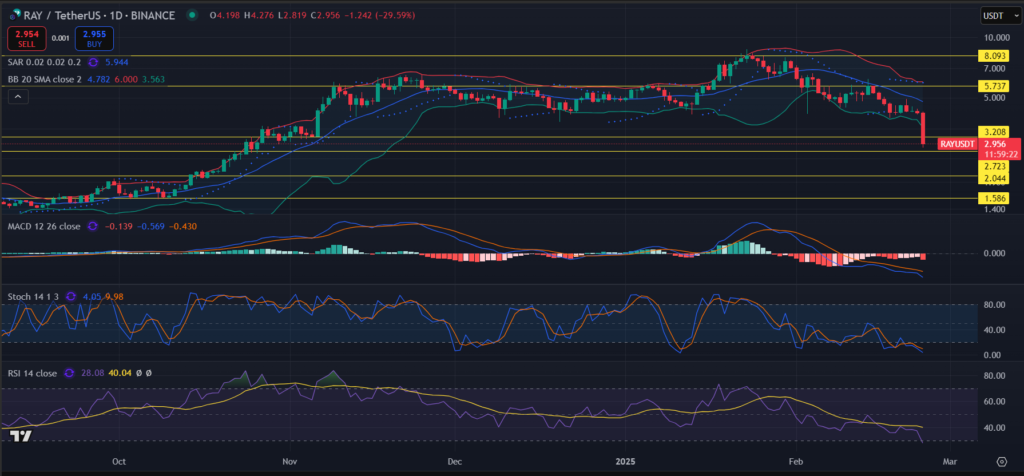Image resolution: width=1024 pixels, height=476 pixels.
Task: Click the TradingView logo
Action: point(19,437)
